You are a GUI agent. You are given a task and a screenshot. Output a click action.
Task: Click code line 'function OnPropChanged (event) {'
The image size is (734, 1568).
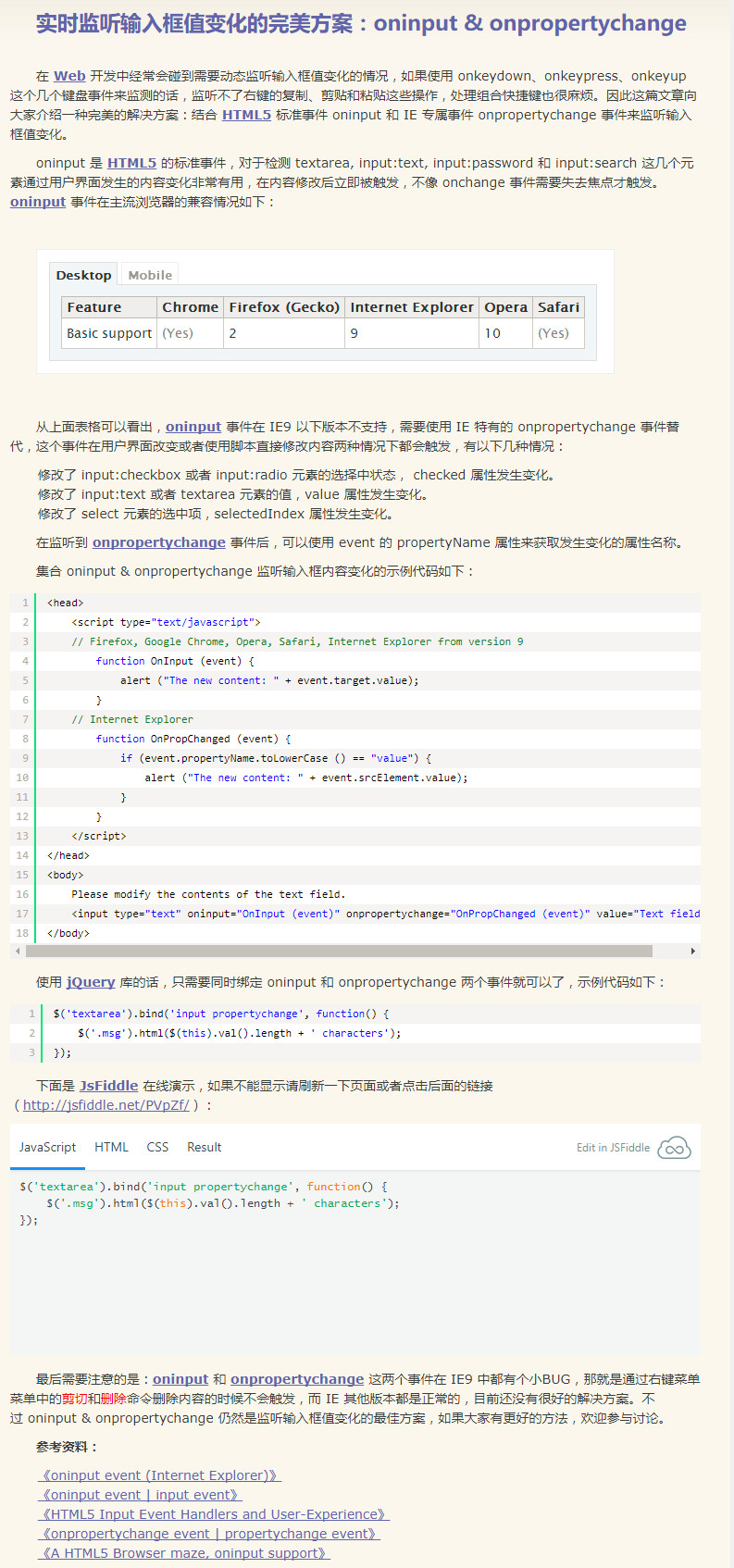pyautogui.click(x=193, y=739)
